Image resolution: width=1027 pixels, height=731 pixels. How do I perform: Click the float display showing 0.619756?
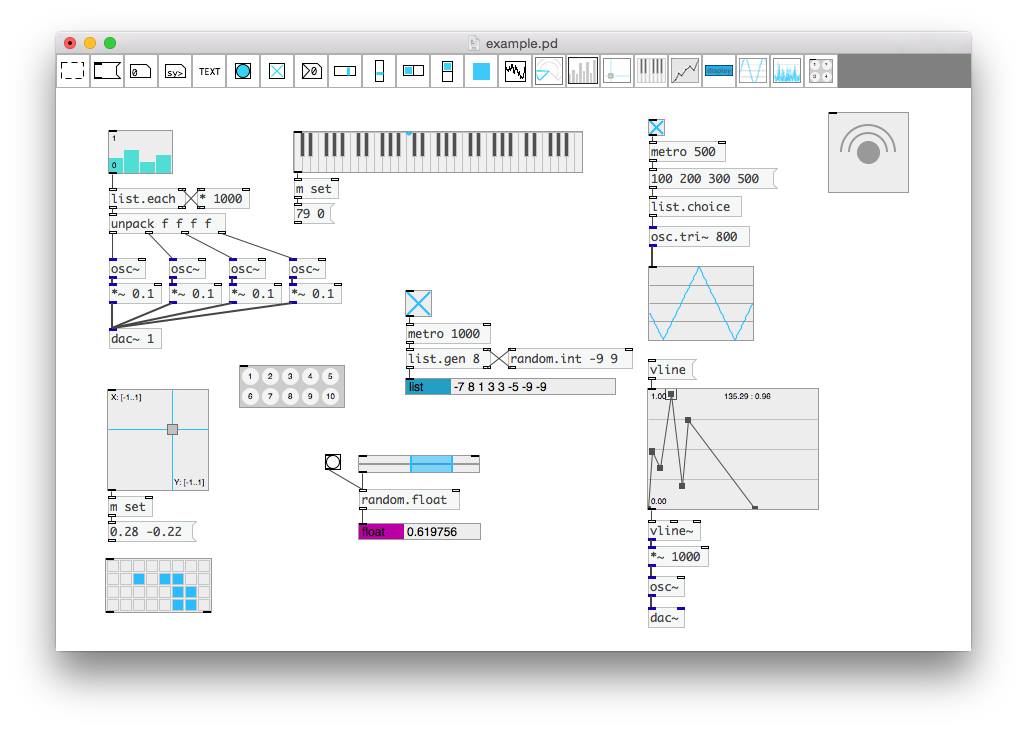tap(419, 532)
